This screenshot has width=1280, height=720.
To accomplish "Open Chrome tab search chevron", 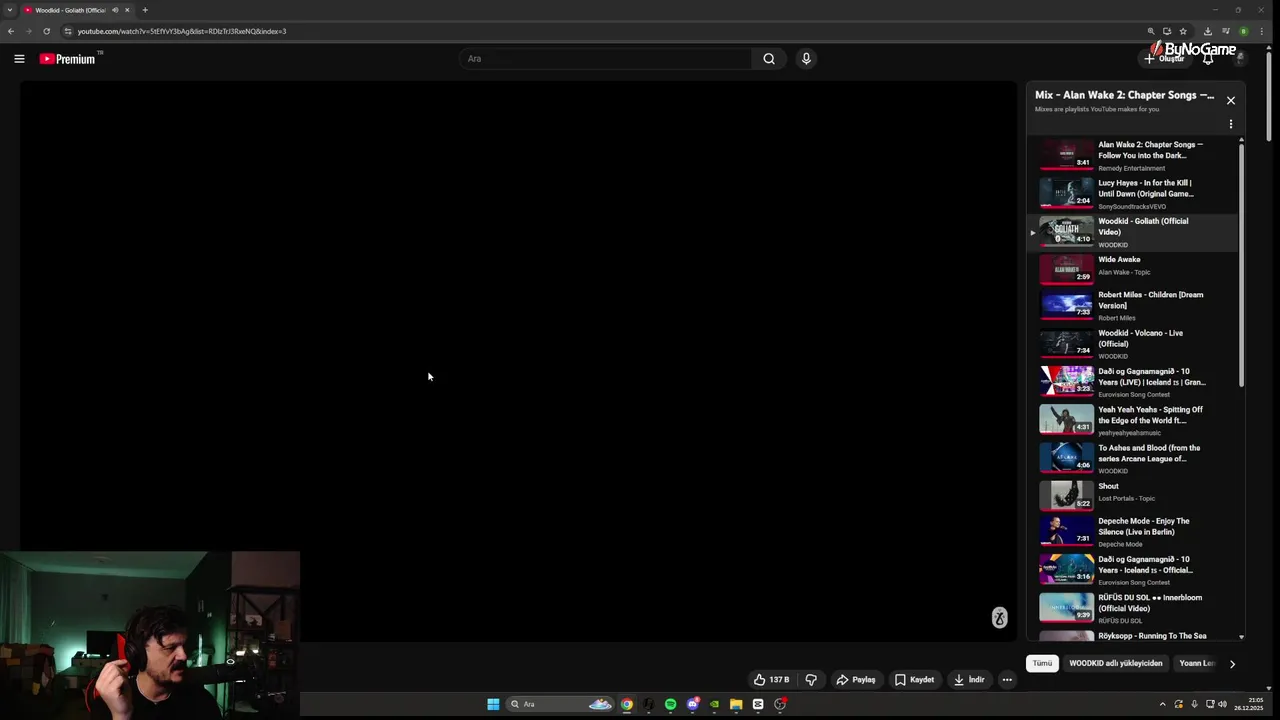I will pyautogui.click(x=10, y=10).
